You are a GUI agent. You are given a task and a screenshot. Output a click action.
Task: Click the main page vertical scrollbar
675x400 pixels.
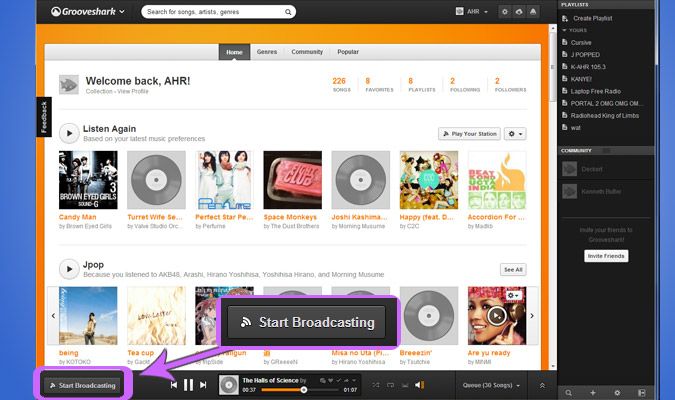[553, 67]
